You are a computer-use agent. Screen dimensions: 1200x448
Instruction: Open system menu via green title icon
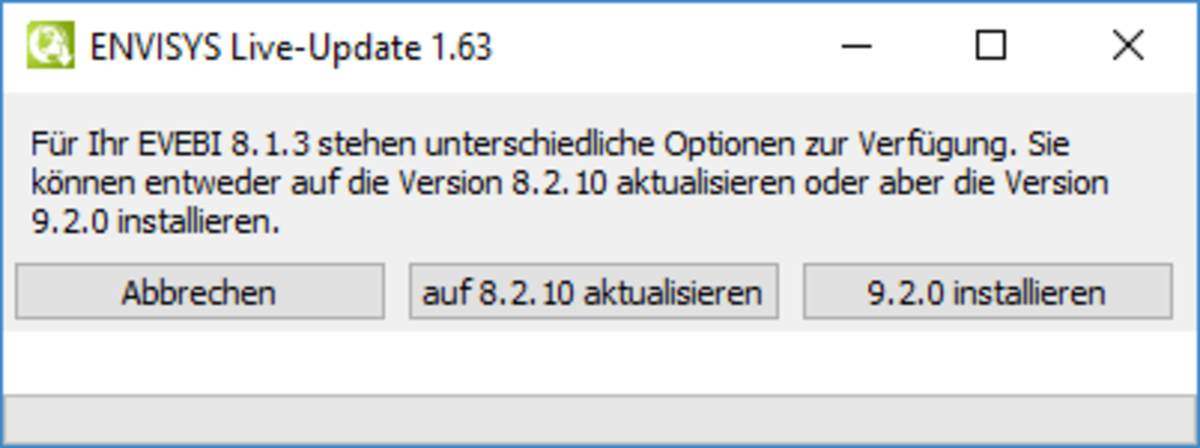[x=44, y=46]
